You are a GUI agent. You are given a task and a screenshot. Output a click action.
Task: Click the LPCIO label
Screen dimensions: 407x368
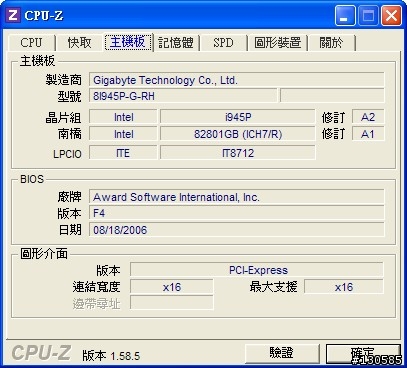click(x=67, y=154)
